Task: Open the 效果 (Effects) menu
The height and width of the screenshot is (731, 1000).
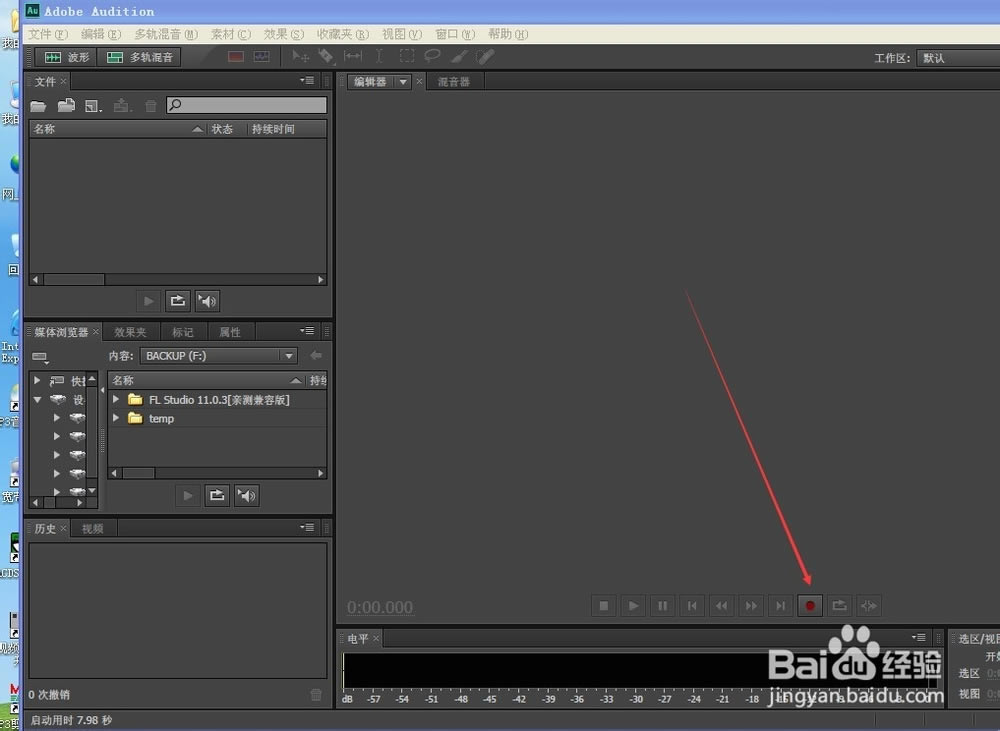Action: click(283, 33)
